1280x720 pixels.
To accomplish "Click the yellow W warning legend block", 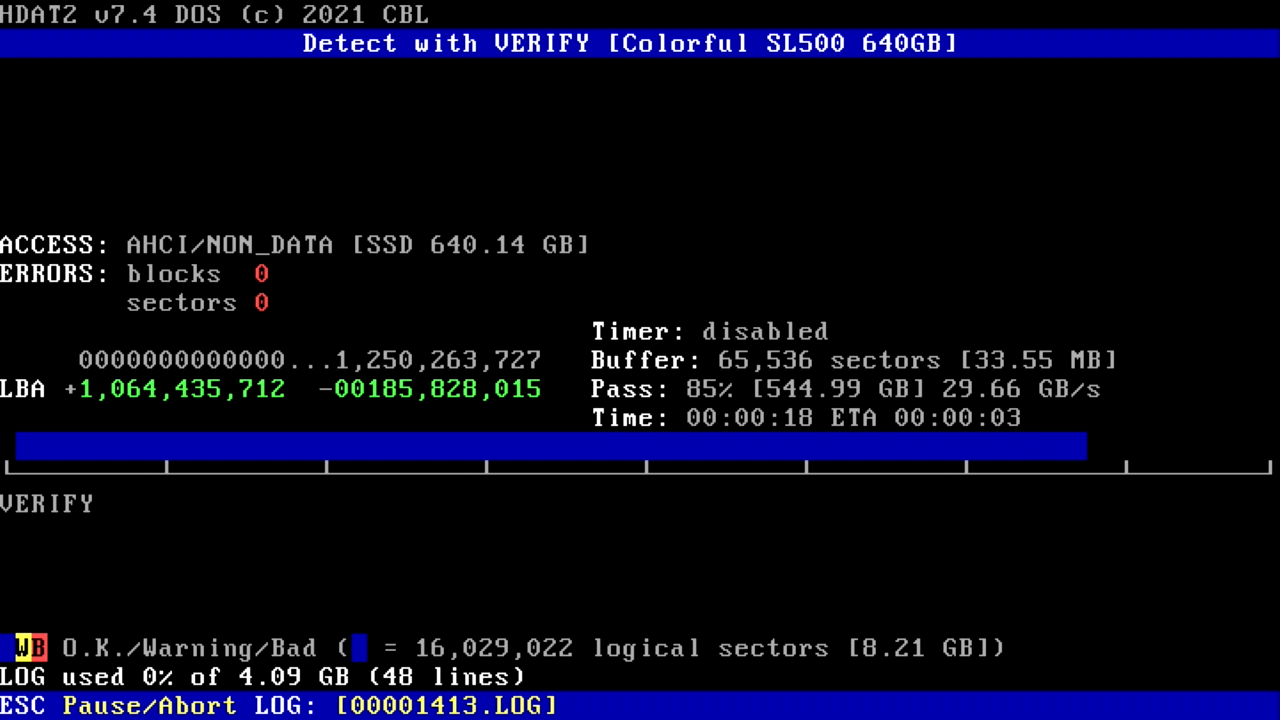I will tap(23, 648).
